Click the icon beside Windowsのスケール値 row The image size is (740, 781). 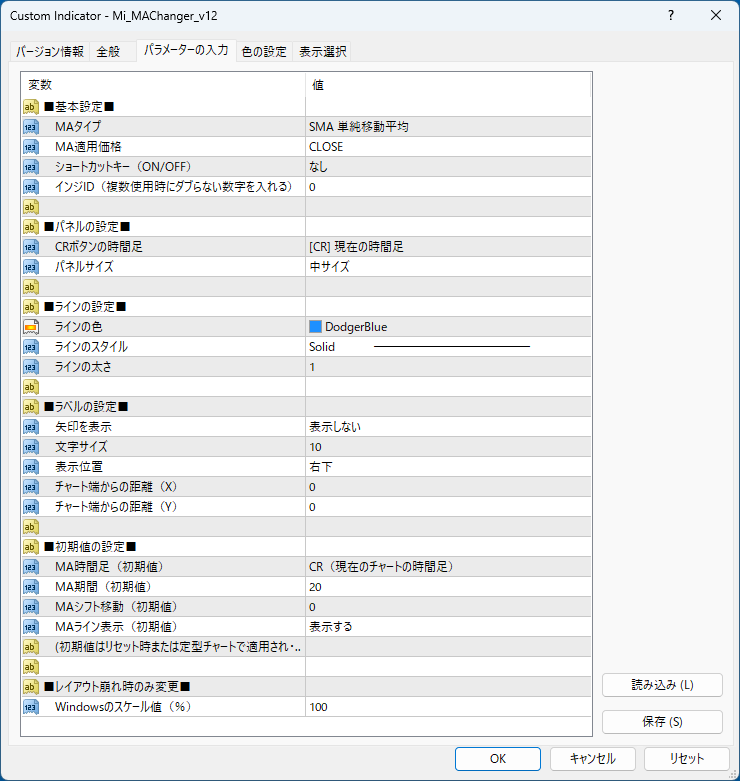[x=30, y=707]
